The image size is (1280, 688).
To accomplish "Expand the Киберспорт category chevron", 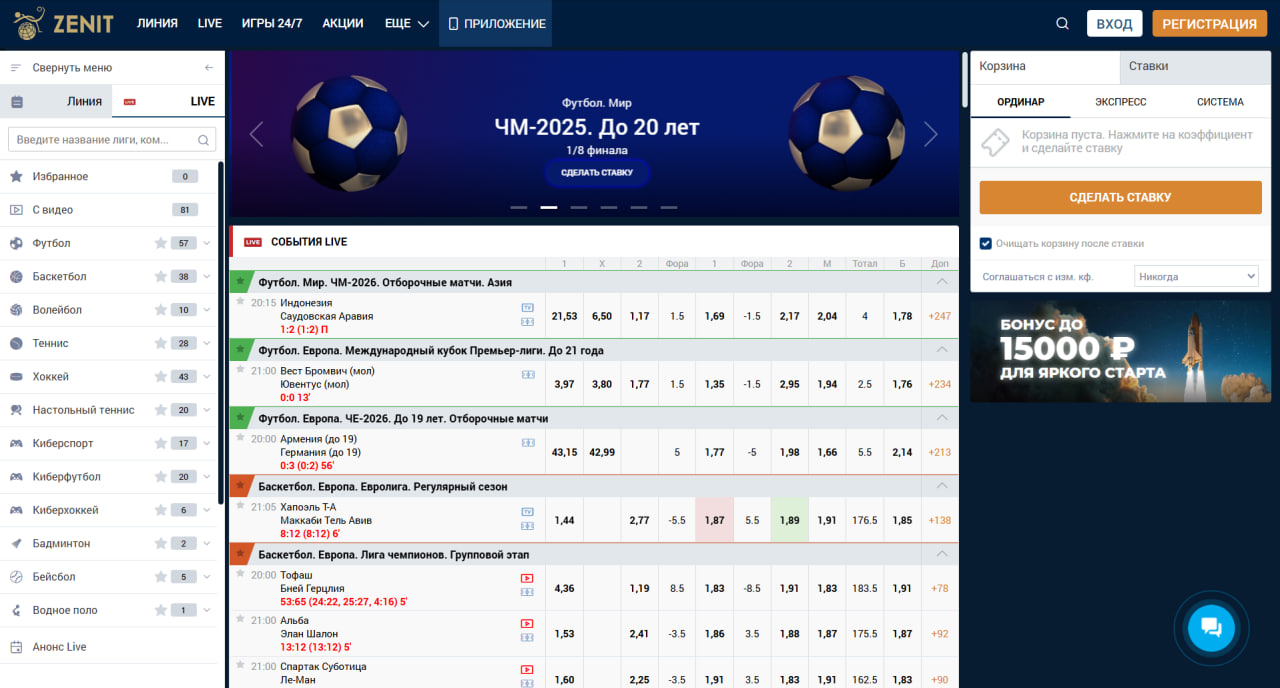I will pos(207,443).
